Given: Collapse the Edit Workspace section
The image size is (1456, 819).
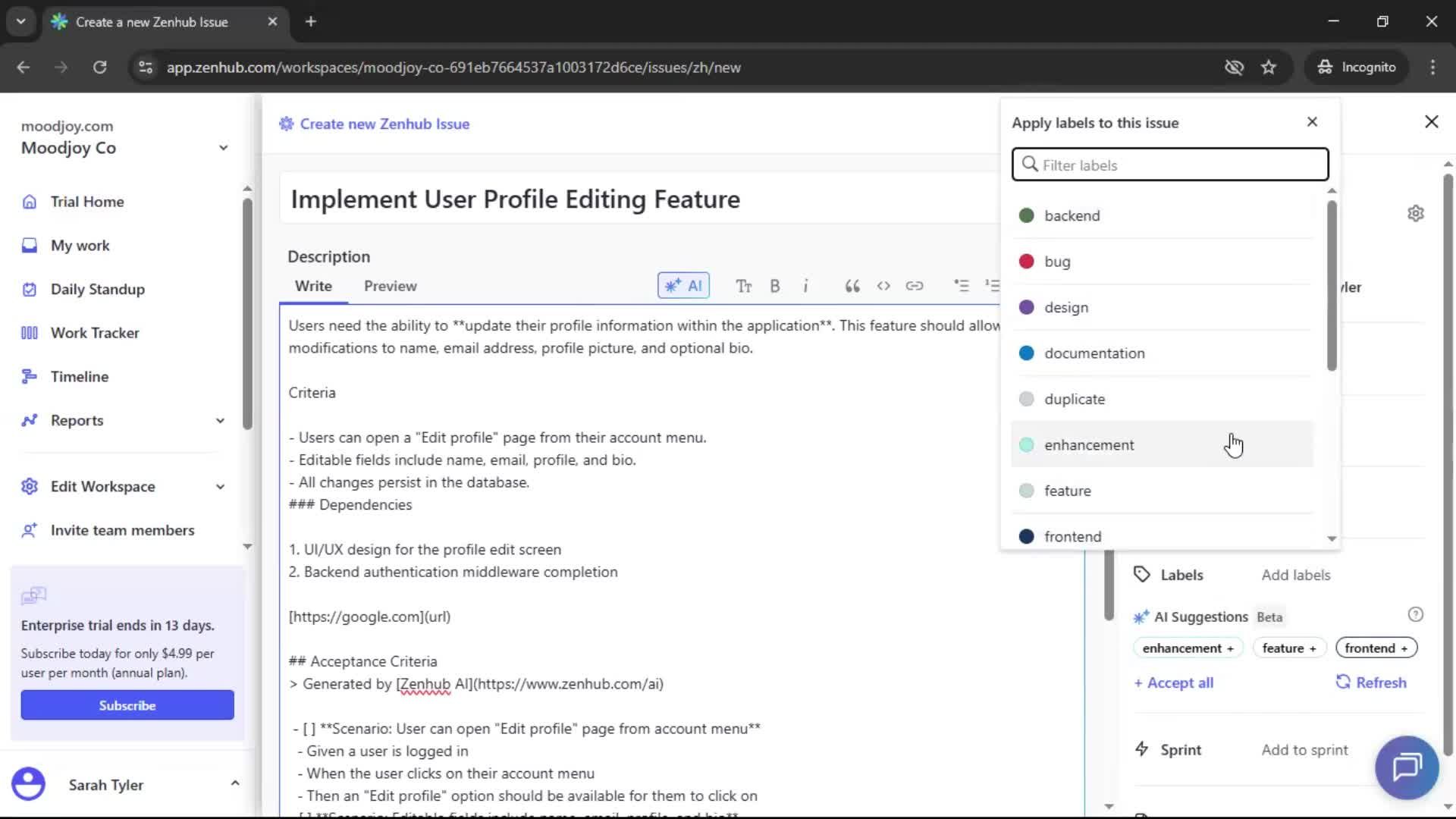Looking at the screenshot, I should tap(220, 486).
